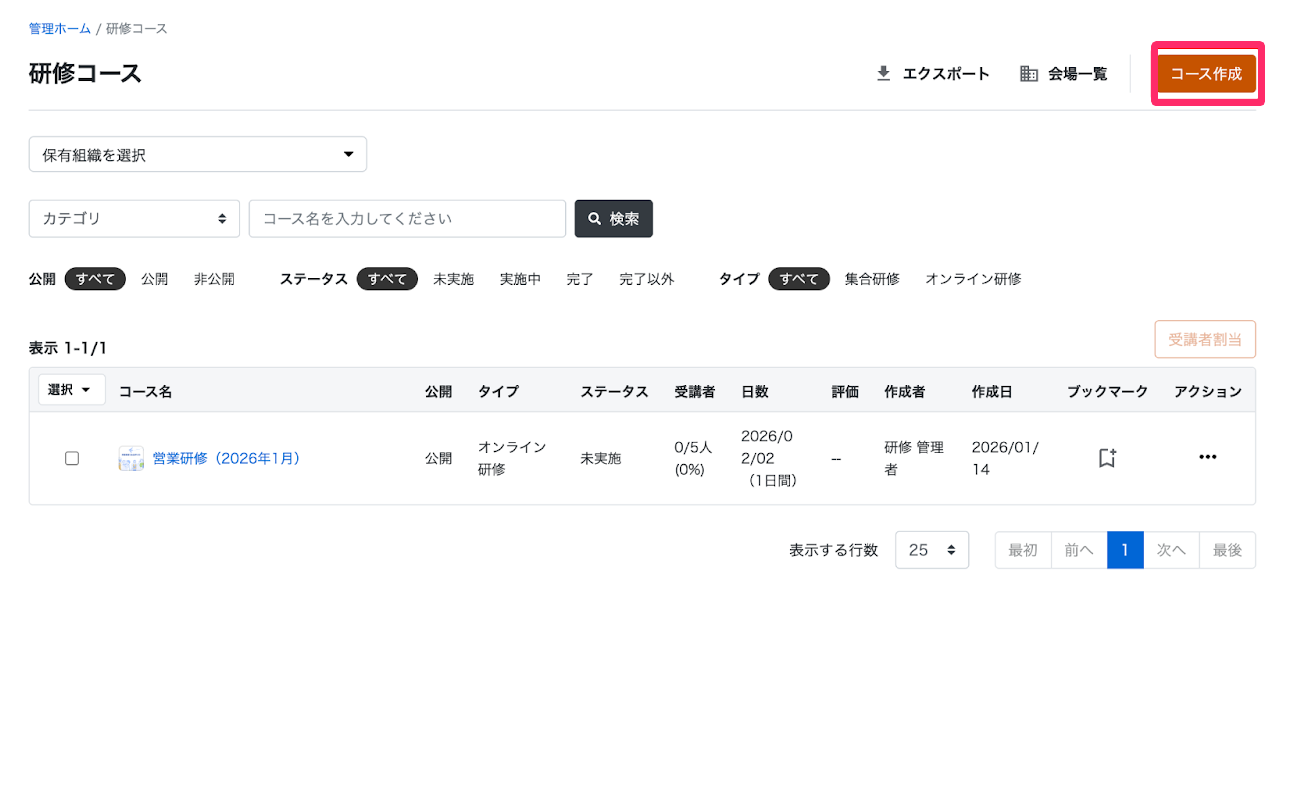Viewport: 1290px width, 810px height.
Task: Filter by 公開 courses only
Action: (x=154, y=279)
